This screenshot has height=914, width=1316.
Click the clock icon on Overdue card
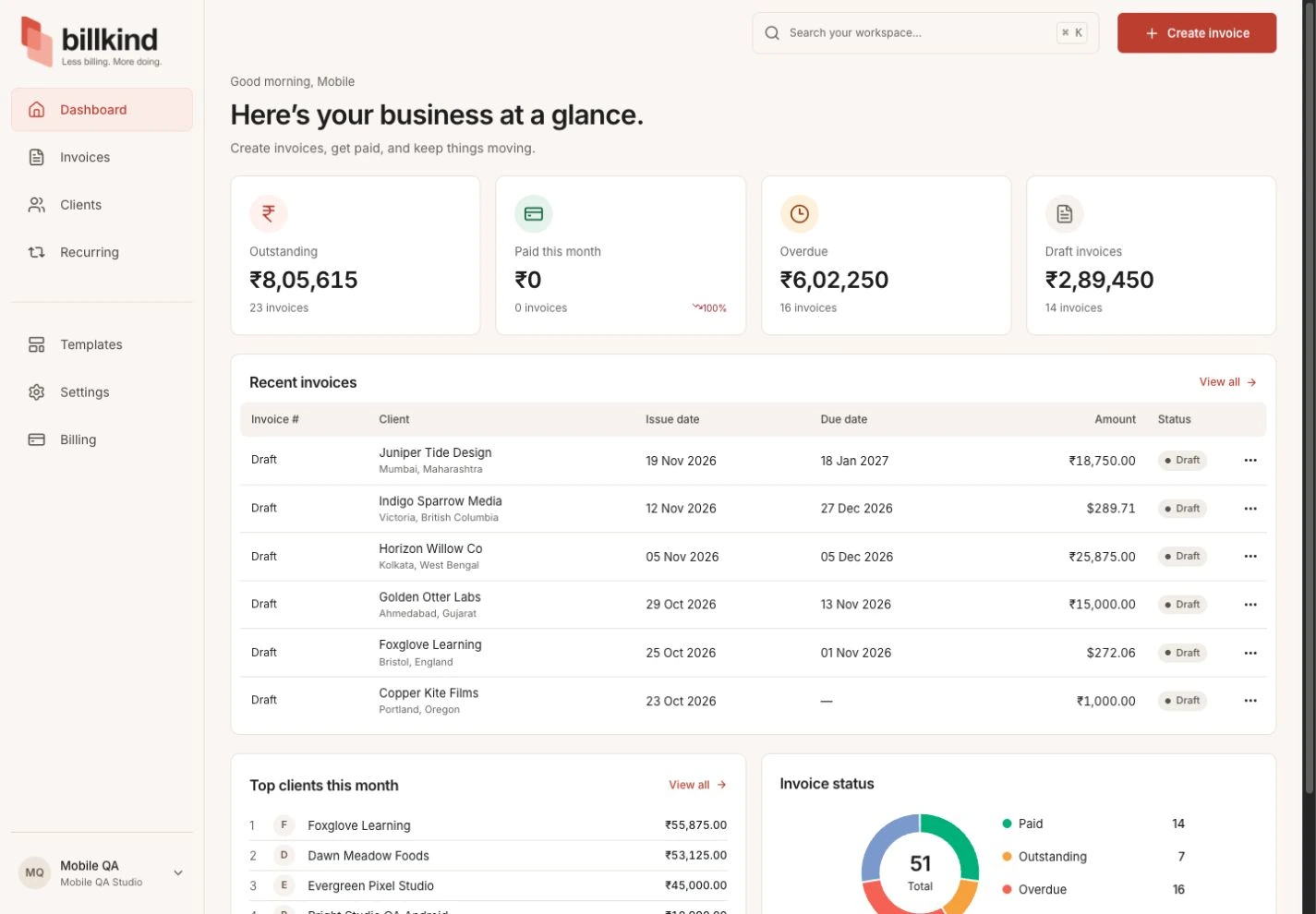(800, 213)
